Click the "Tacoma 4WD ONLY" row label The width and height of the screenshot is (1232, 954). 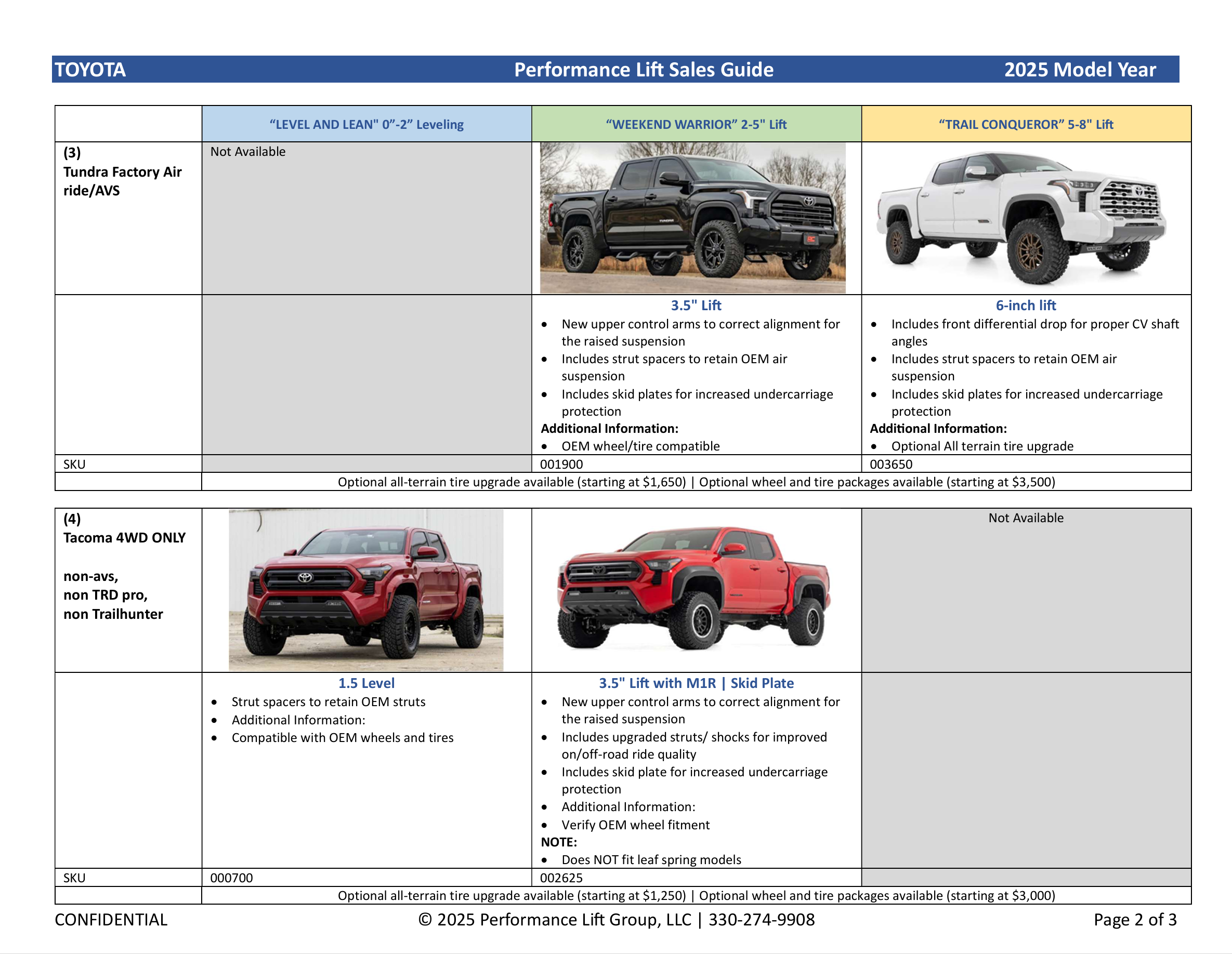pos(124,537)
